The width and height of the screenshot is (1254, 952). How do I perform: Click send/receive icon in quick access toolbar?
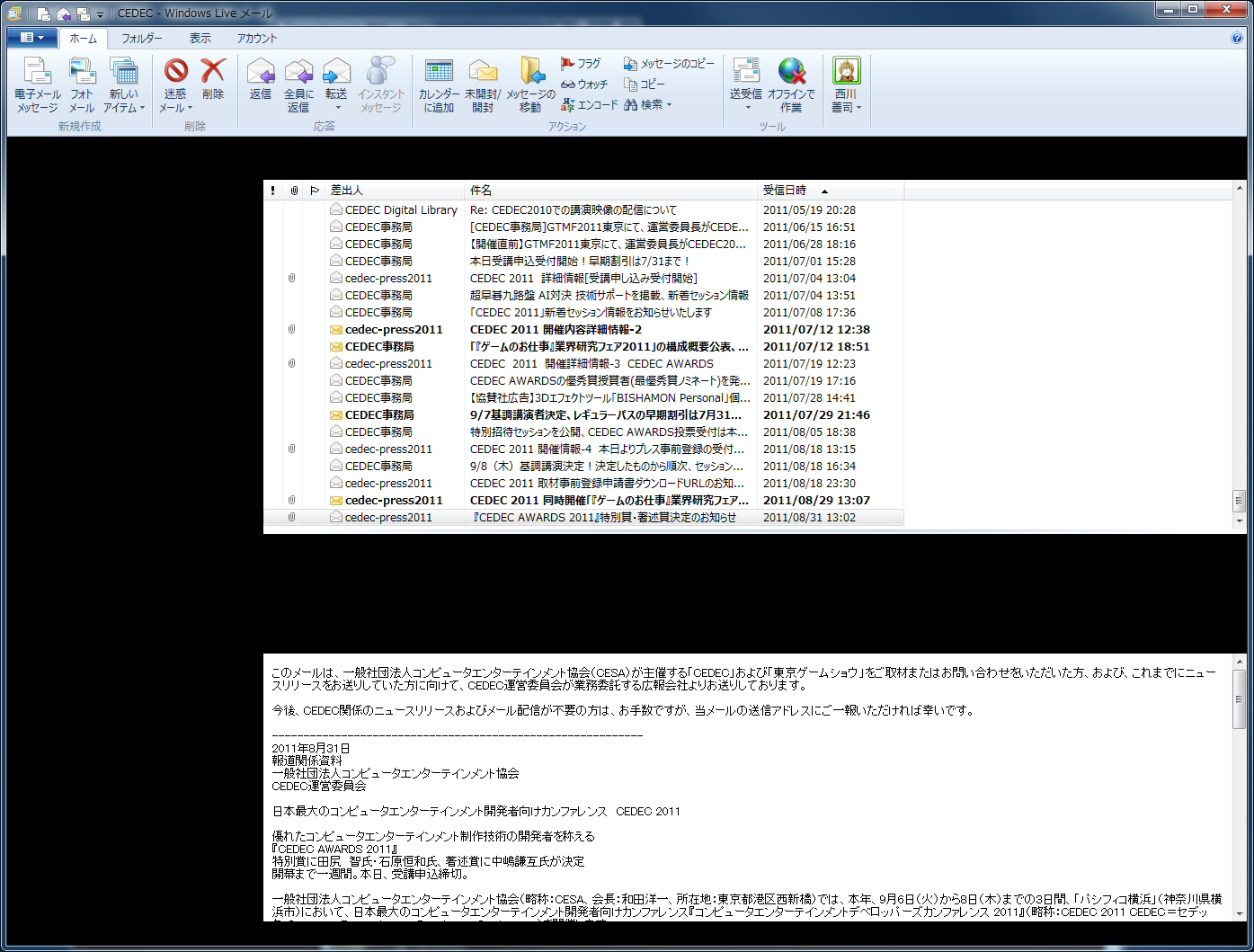pos(84,13)
